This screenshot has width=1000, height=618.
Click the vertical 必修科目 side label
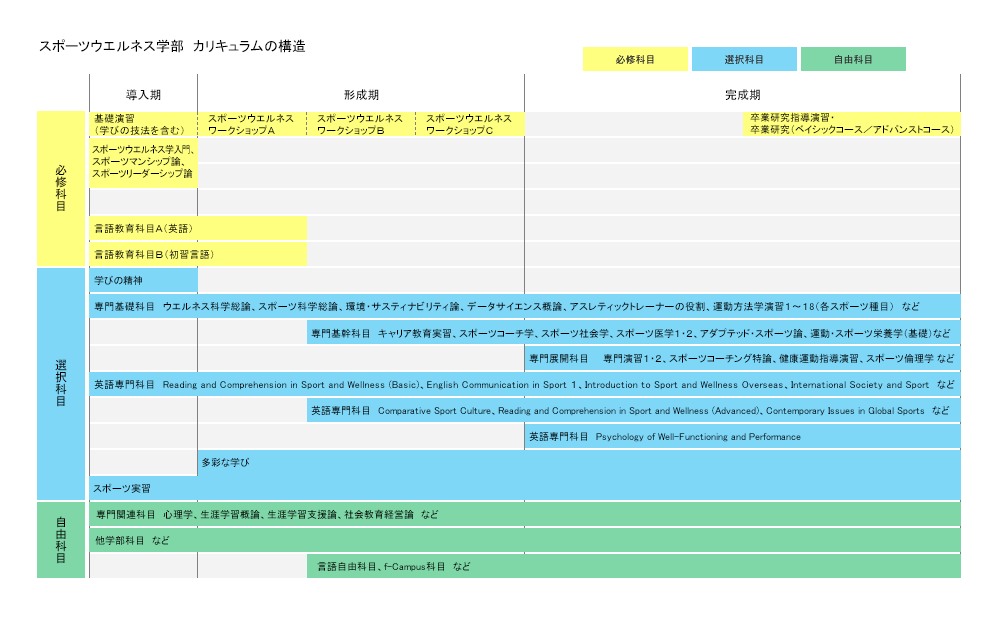point(61,189)
